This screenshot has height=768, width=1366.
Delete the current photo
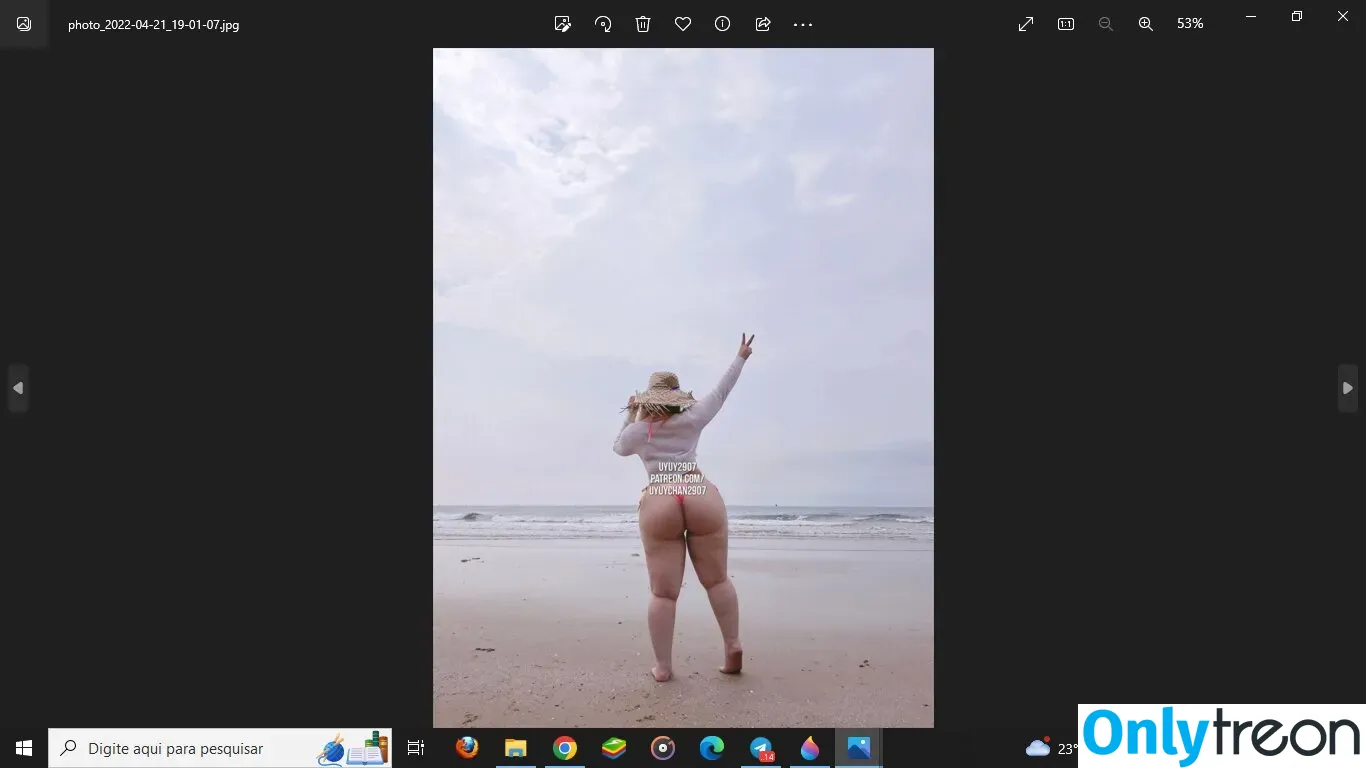[643, 24]
